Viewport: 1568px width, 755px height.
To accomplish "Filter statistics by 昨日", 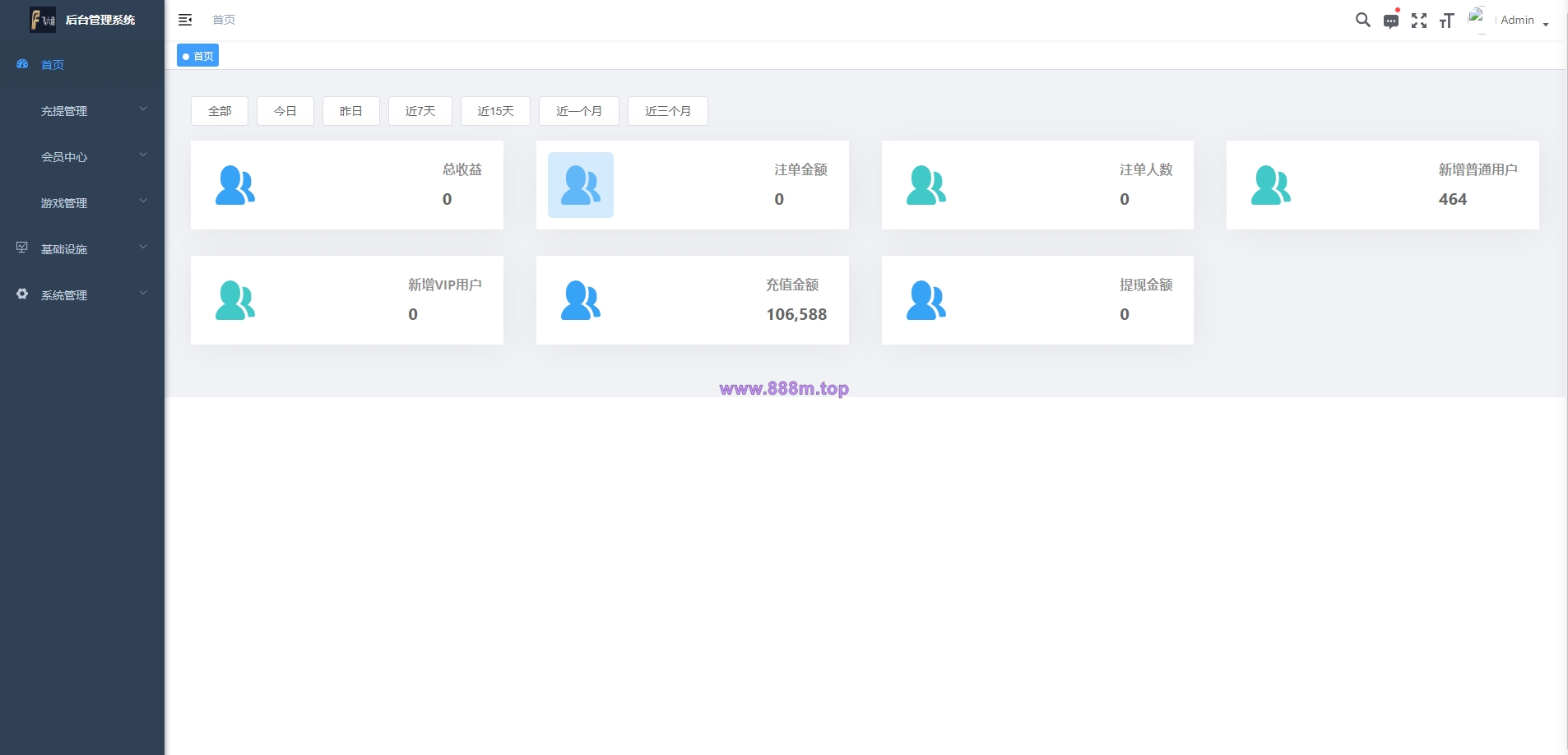I will (x=351, y=111).
